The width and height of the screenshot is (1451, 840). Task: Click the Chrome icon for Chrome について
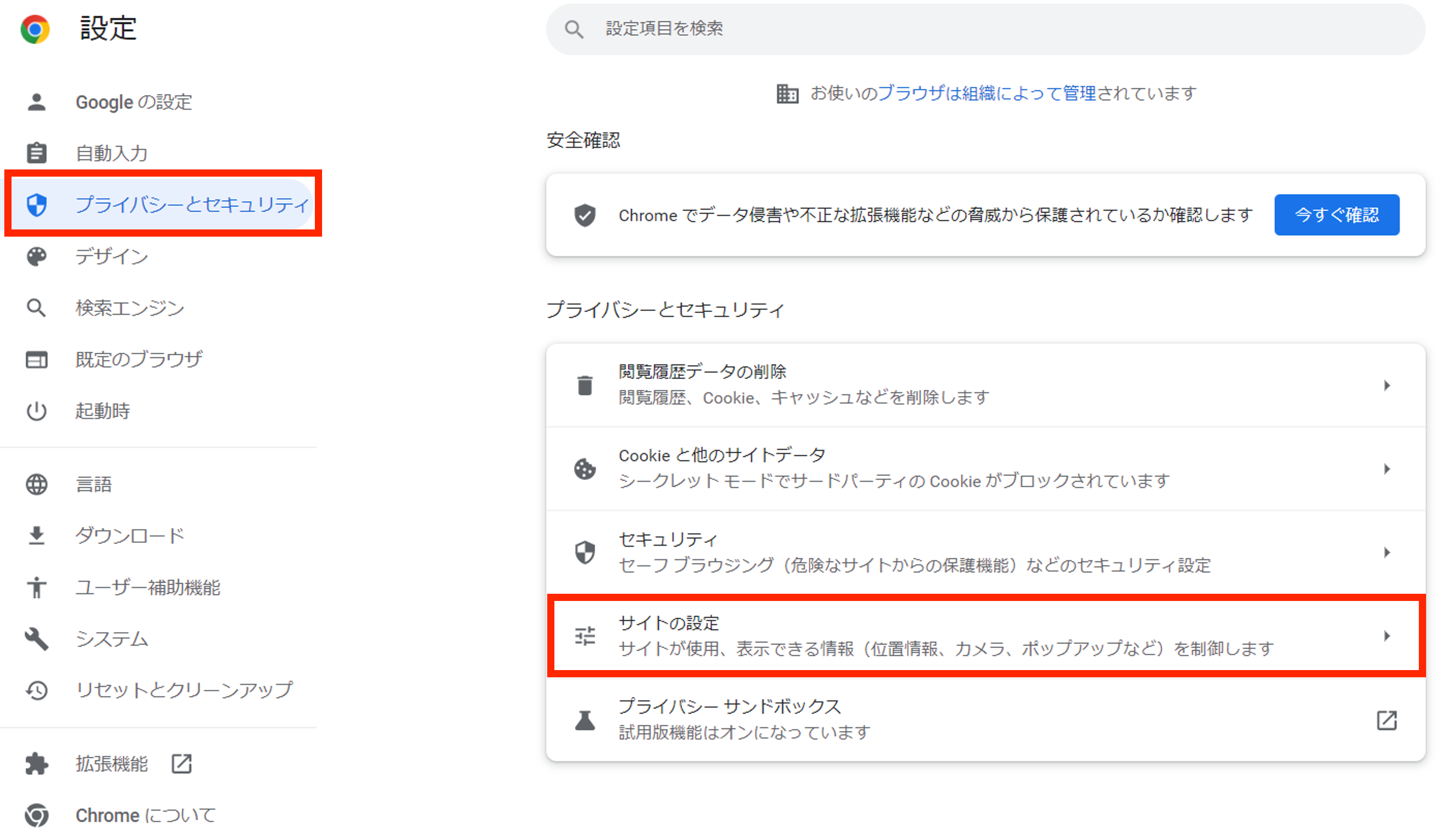coord(36,815)
